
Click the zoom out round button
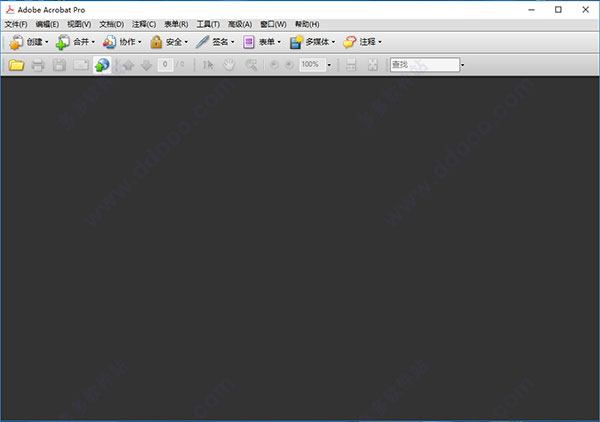point(274,65)
